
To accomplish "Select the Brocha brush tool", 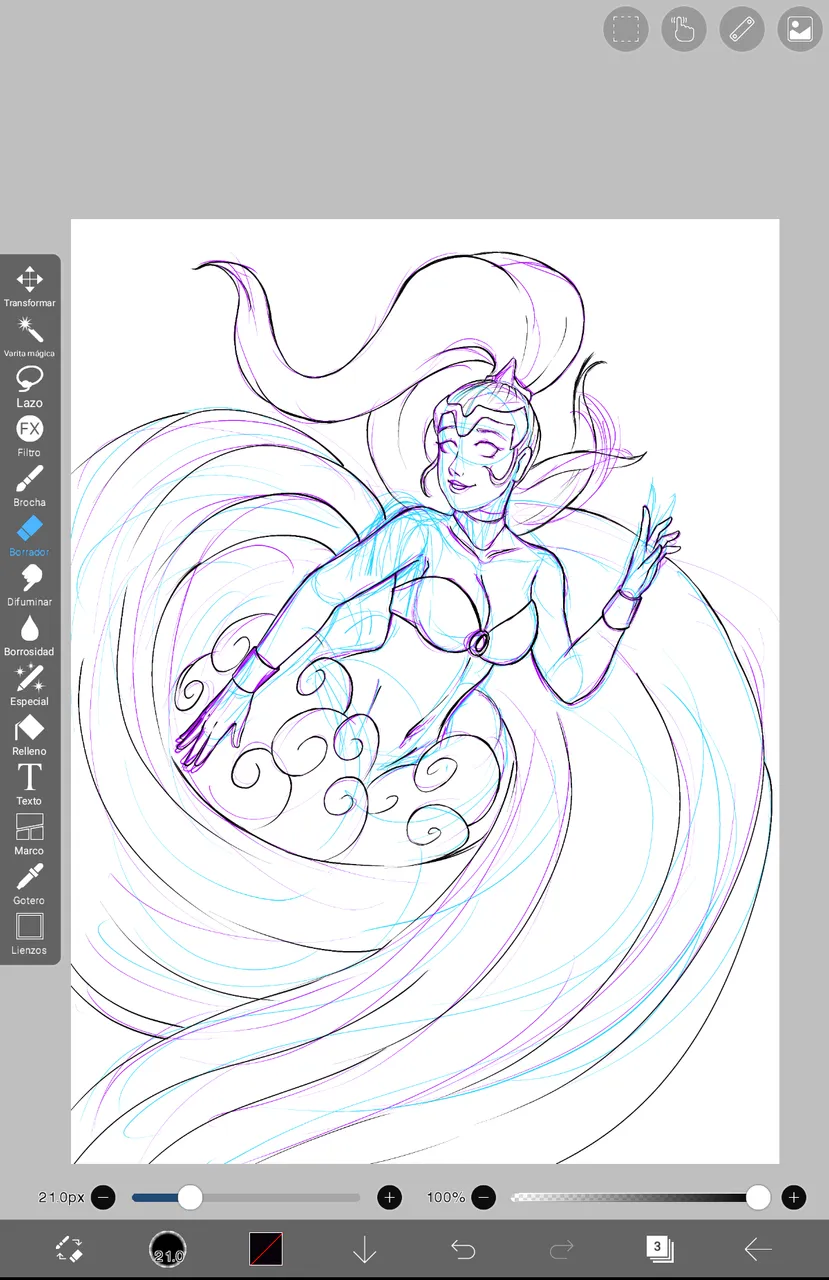I will tap(29, 485).
